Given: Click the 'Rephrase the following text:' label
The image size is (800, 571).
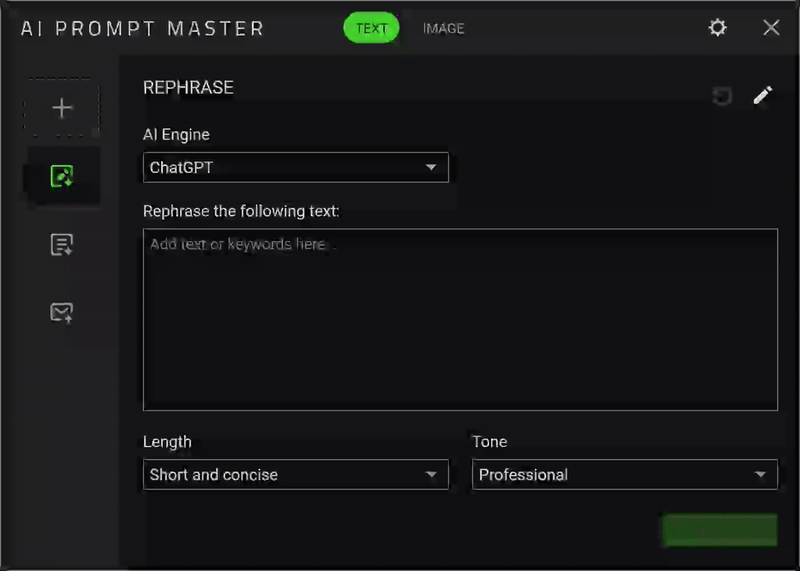Looking at the screenshot, I should (241, 211).
